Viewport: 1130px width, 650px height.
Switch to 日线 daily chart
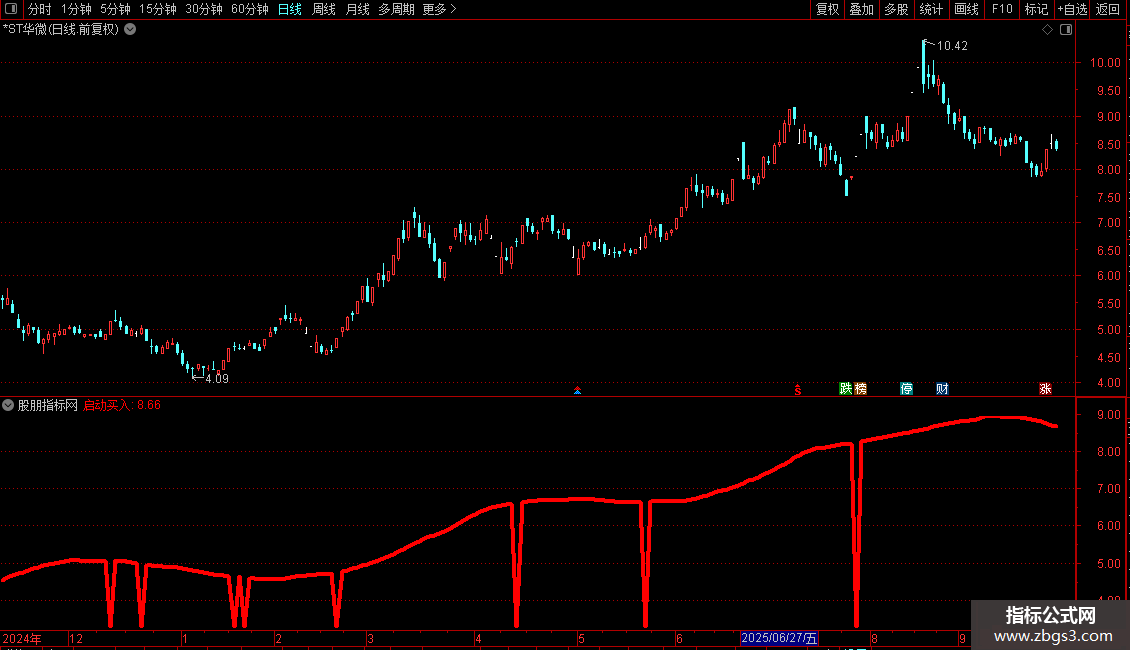(x=290, y=9)
